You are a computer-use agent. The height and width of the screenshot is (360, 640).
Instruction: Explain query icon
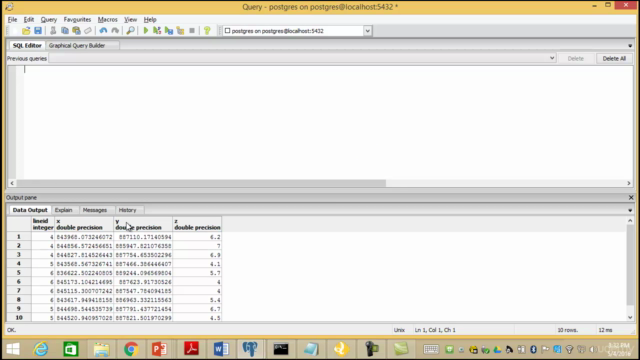(180, 31)
